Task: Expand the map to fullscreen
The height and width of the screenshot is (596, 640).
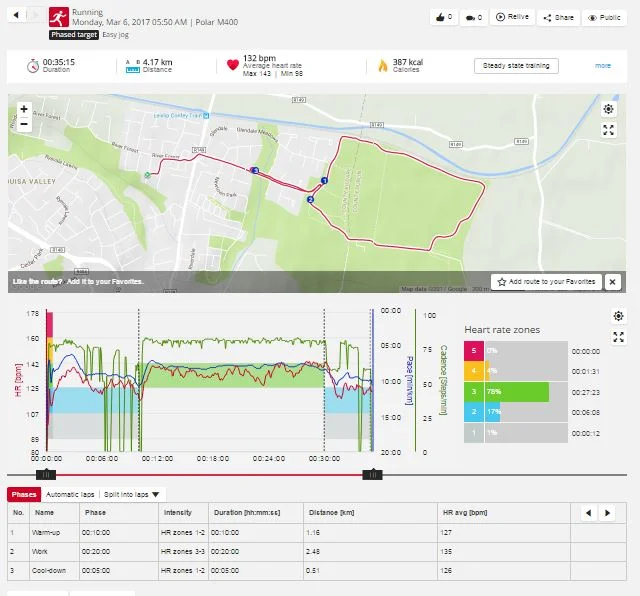Action: click(609, 130)
